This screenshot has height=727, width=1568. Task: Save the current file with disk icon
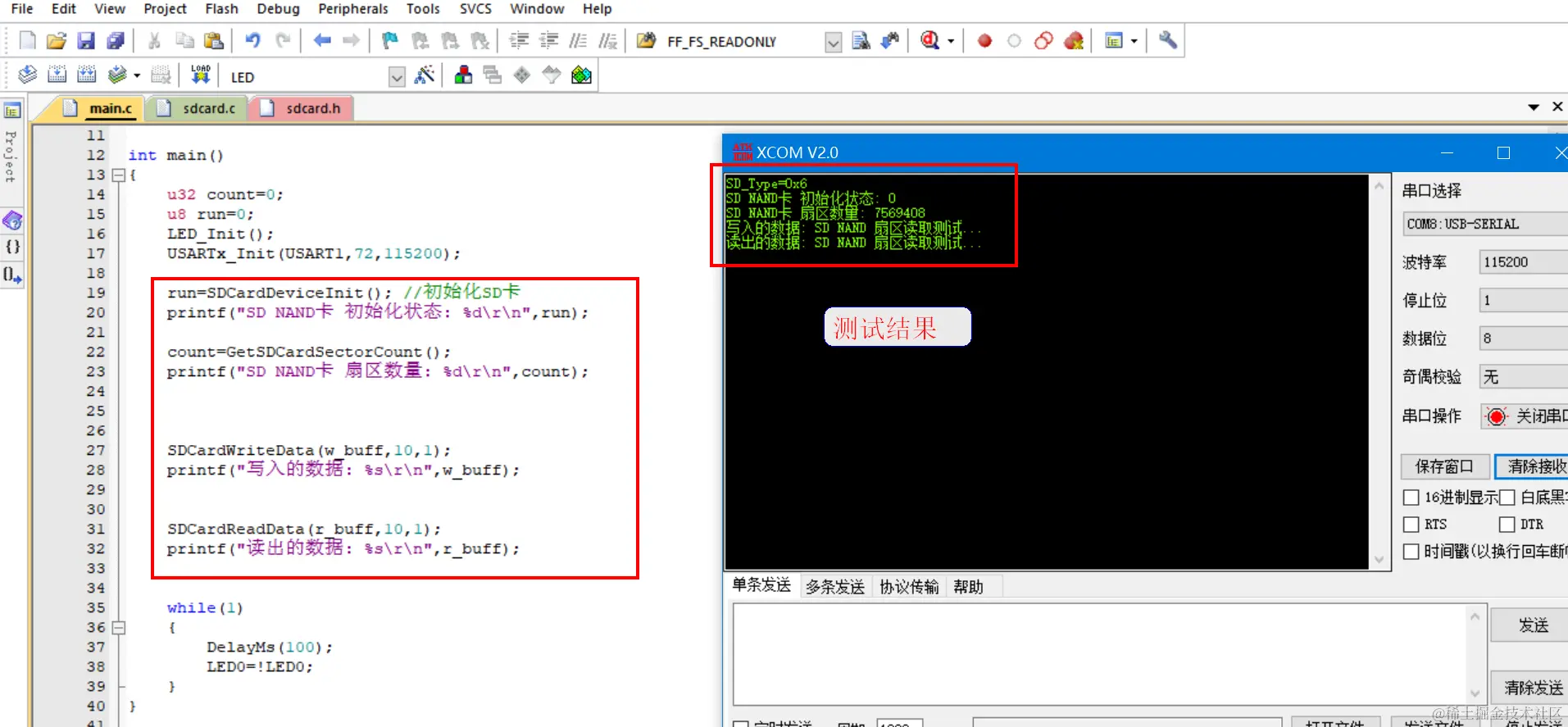[x=86, y=41]
